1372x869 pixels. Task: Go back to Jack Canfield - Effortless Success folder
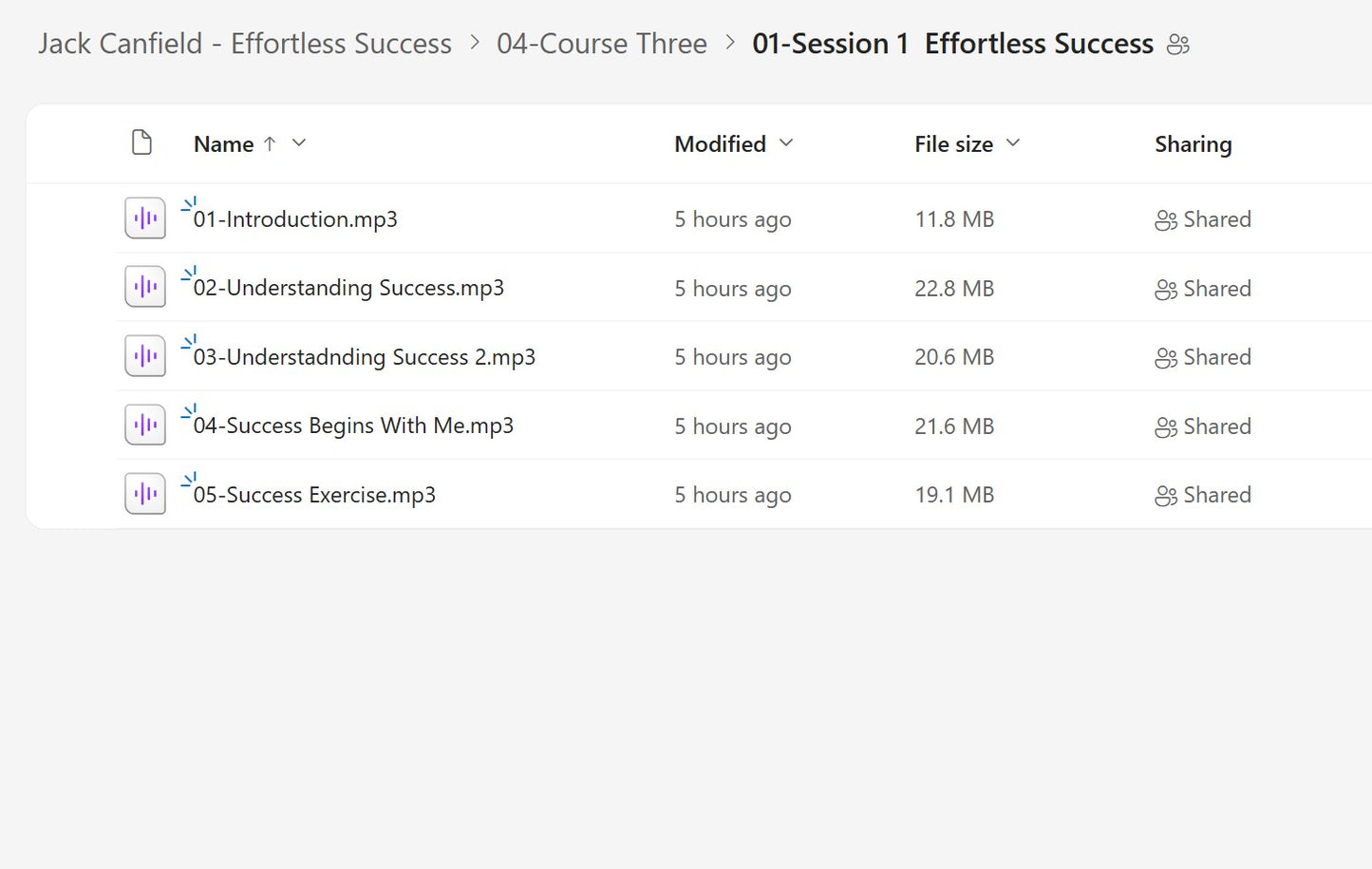coord(244,44)
